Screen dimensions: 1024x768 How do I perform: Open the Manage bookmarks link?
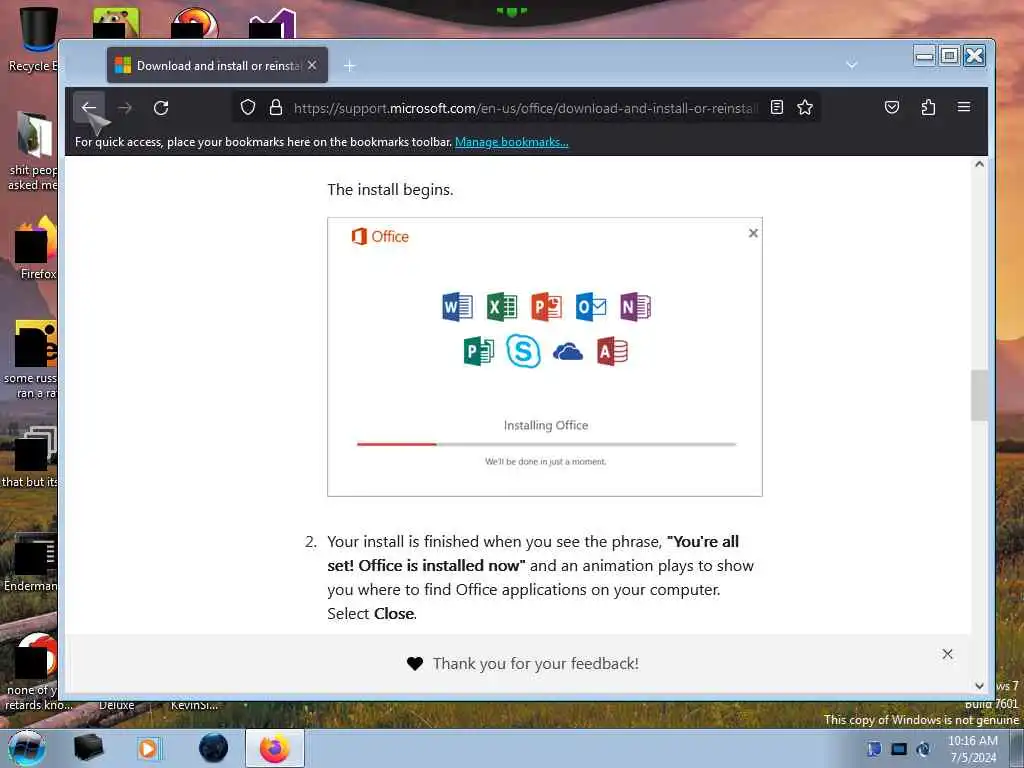[511, 142]
